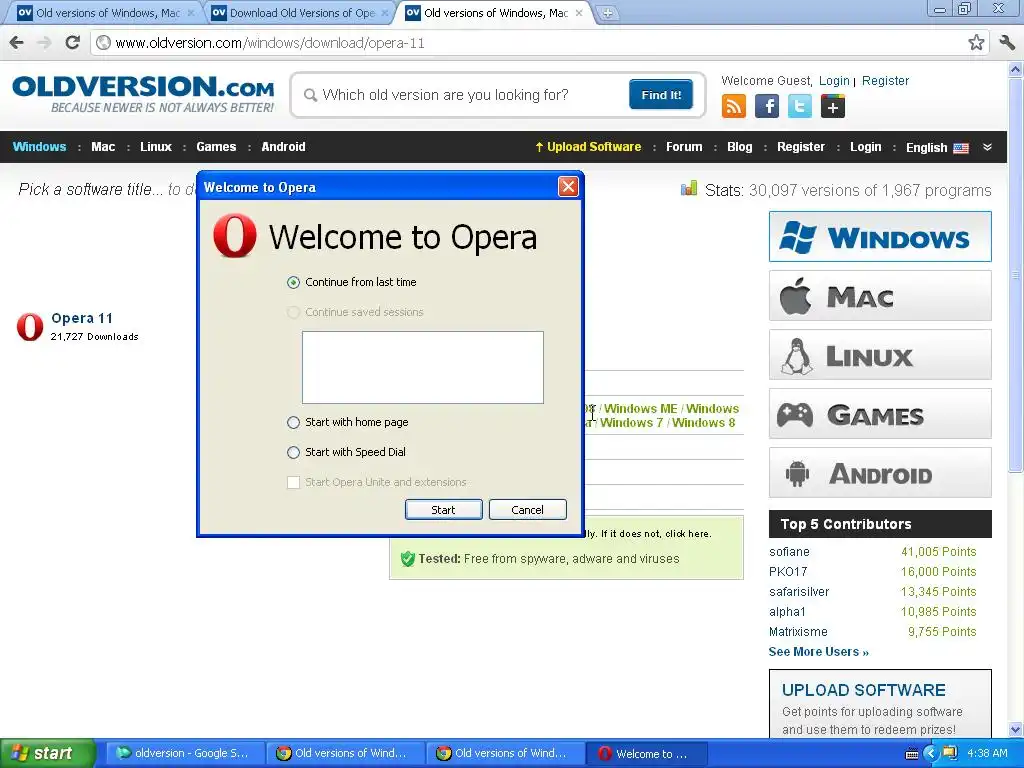1024x768 pixels.
Task: Click Upload Software in nav bar
Action: click(x=588, y=147)
